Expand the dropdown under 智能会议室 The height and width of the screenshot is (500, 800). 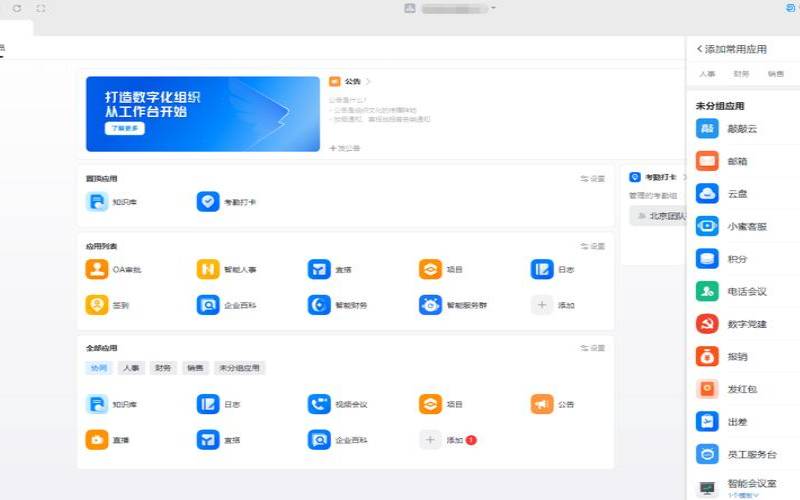(742, 495)
